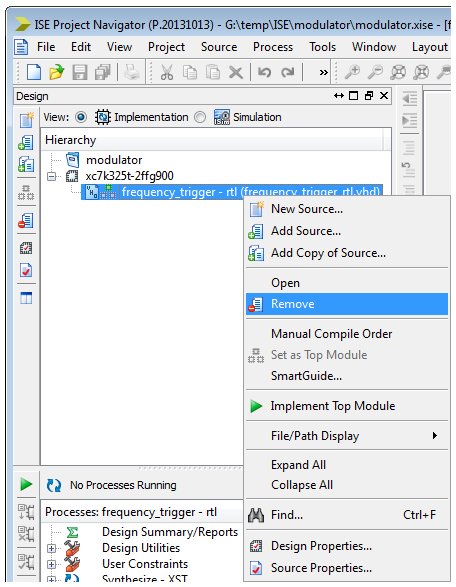Choose SmartGuide... in context menu
The image size is (456, 587).
347,376
